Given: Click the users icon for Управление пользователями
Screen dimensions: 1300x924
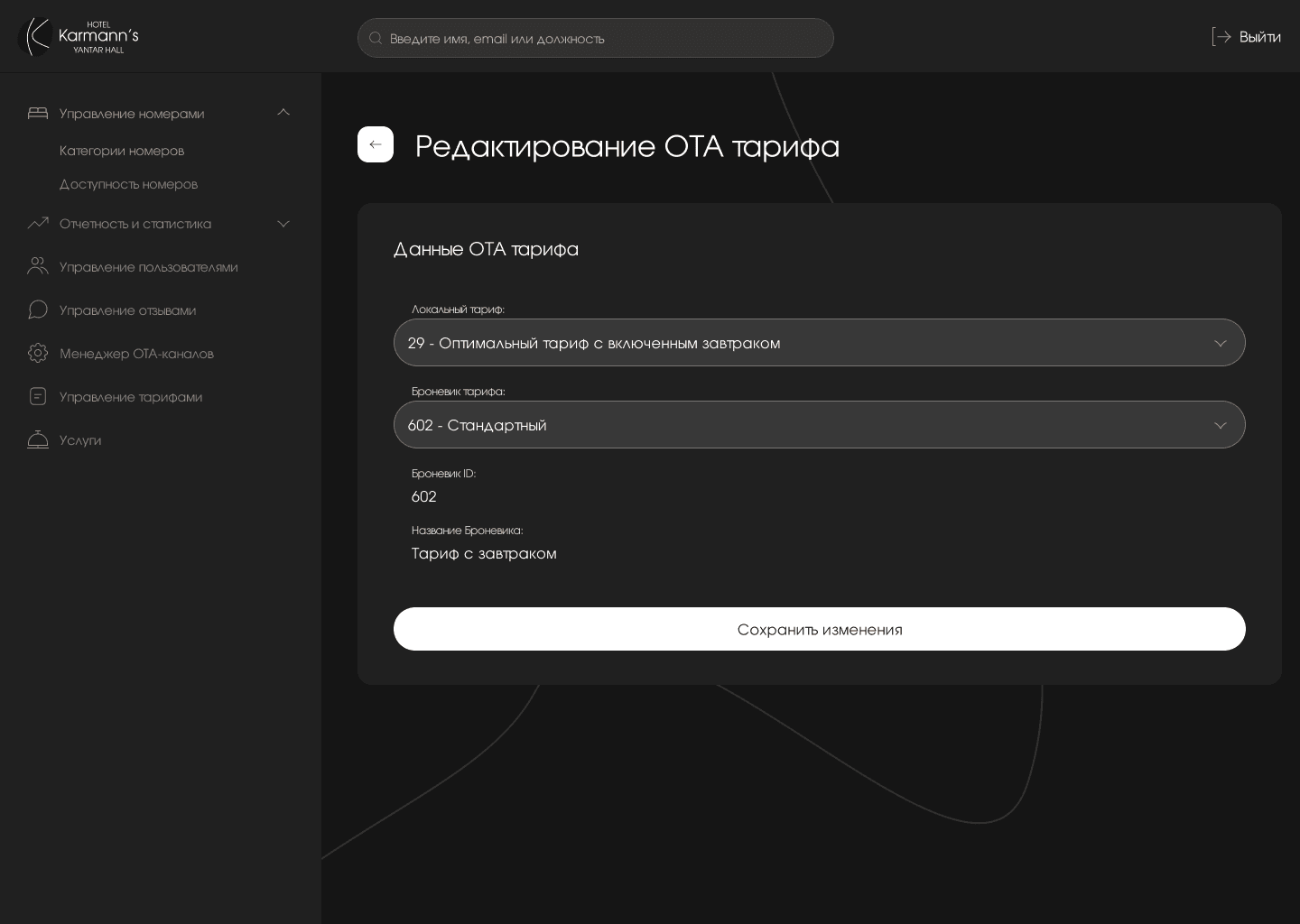Looking at the screenshot, I should (x=38, y=267).
